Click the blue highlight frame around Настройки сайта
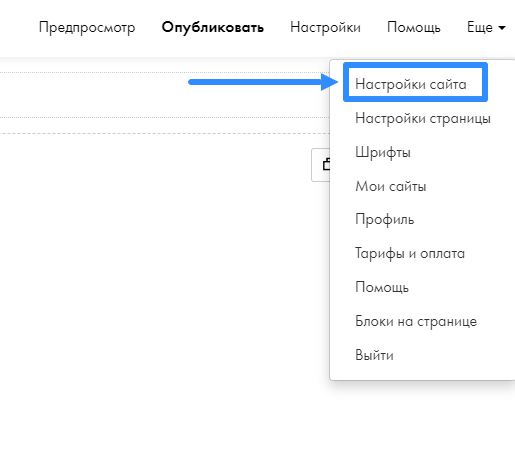515x452 pixels. pyautogui.click(x=415, y=82)
